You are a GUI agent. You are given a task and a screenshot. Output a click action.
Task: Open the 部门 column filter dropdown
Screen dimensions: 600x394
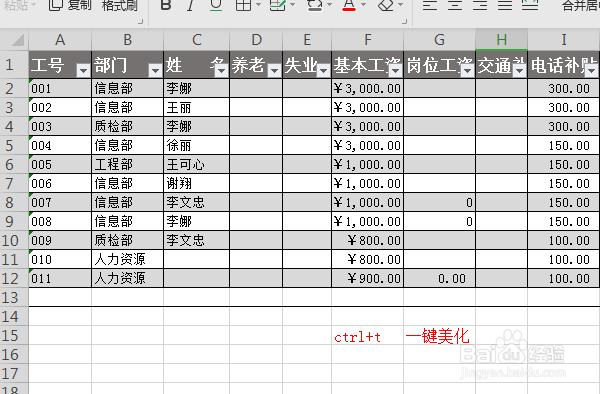click(155, 70)
